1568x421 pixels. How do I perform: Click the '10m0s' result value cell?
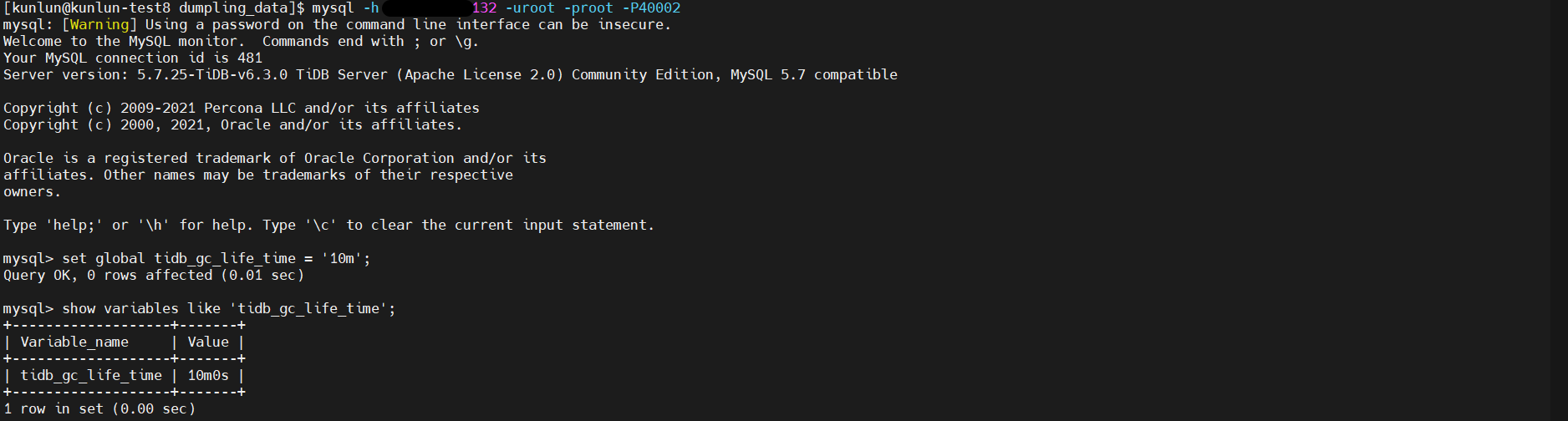208,376
